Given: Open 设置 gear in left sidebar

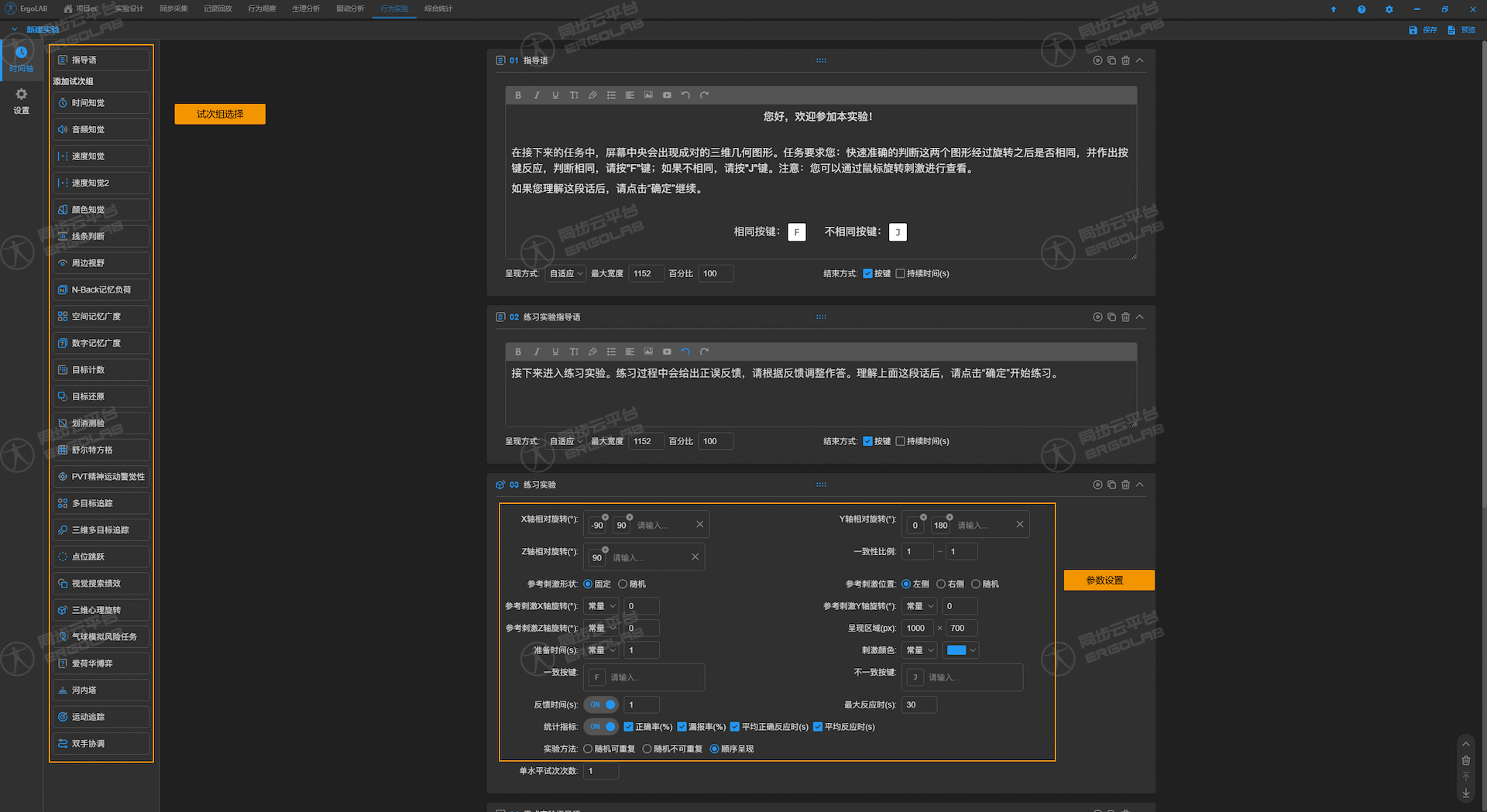Looking at the screenshot, I should (21, 100).
